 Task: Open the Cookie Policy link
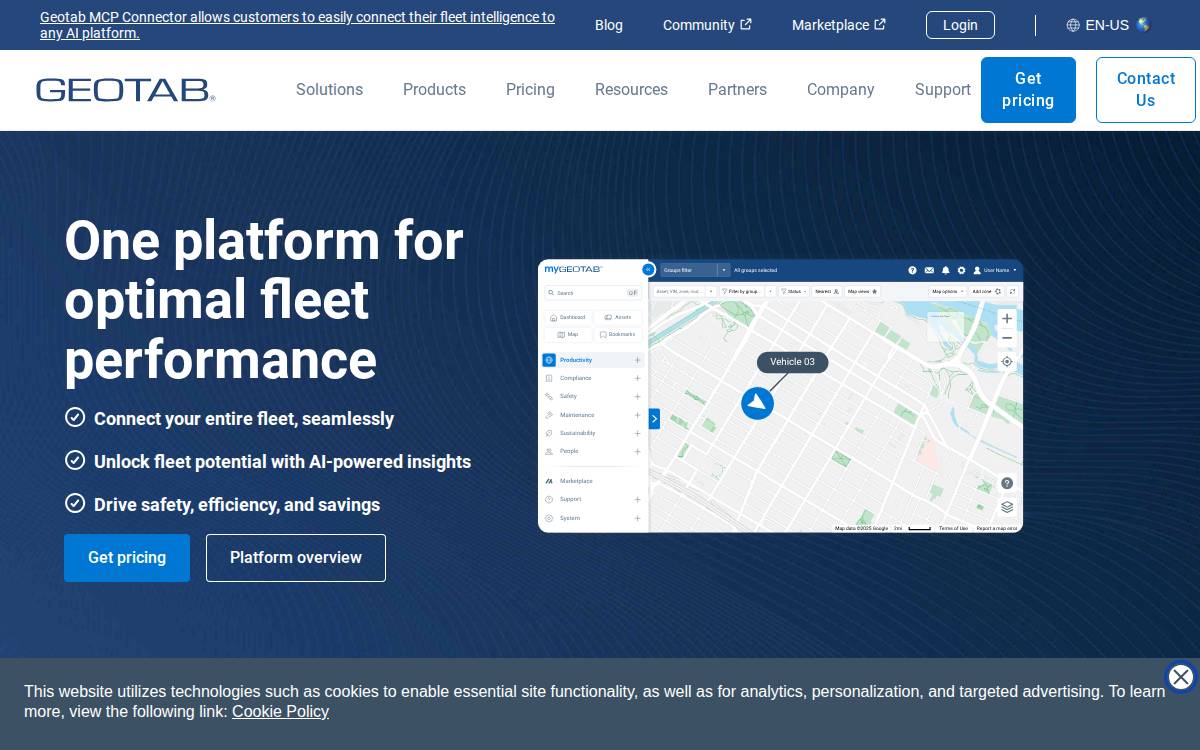pos(280,712)
